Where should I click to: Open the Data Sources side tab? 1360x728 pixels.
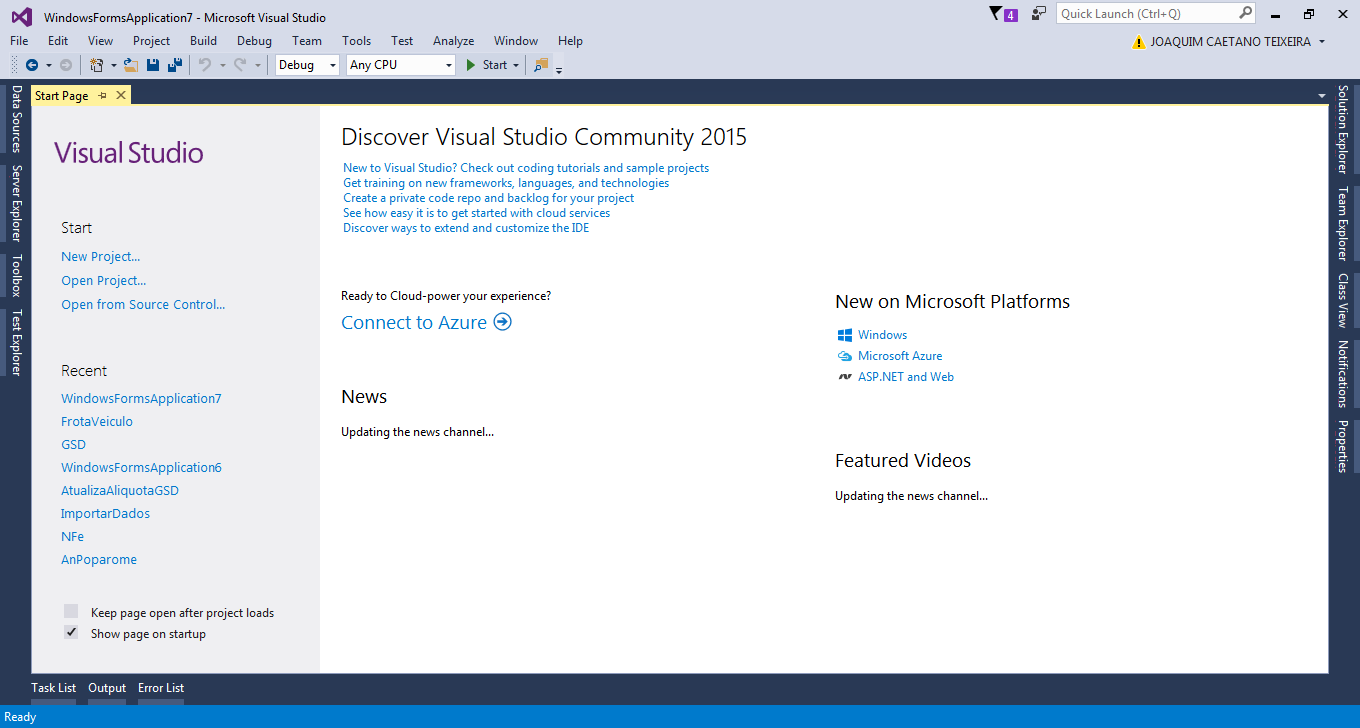click(x=16, y=119)
